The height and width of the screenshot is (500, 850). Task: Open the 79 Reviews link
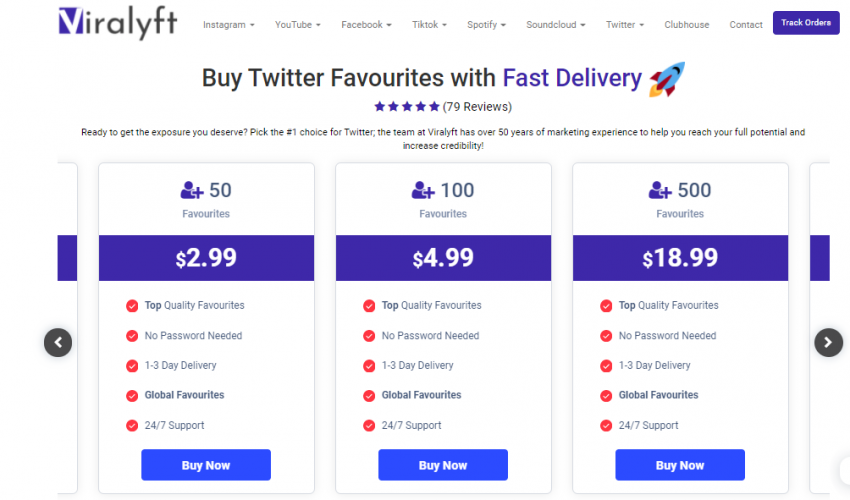[477, 107]
